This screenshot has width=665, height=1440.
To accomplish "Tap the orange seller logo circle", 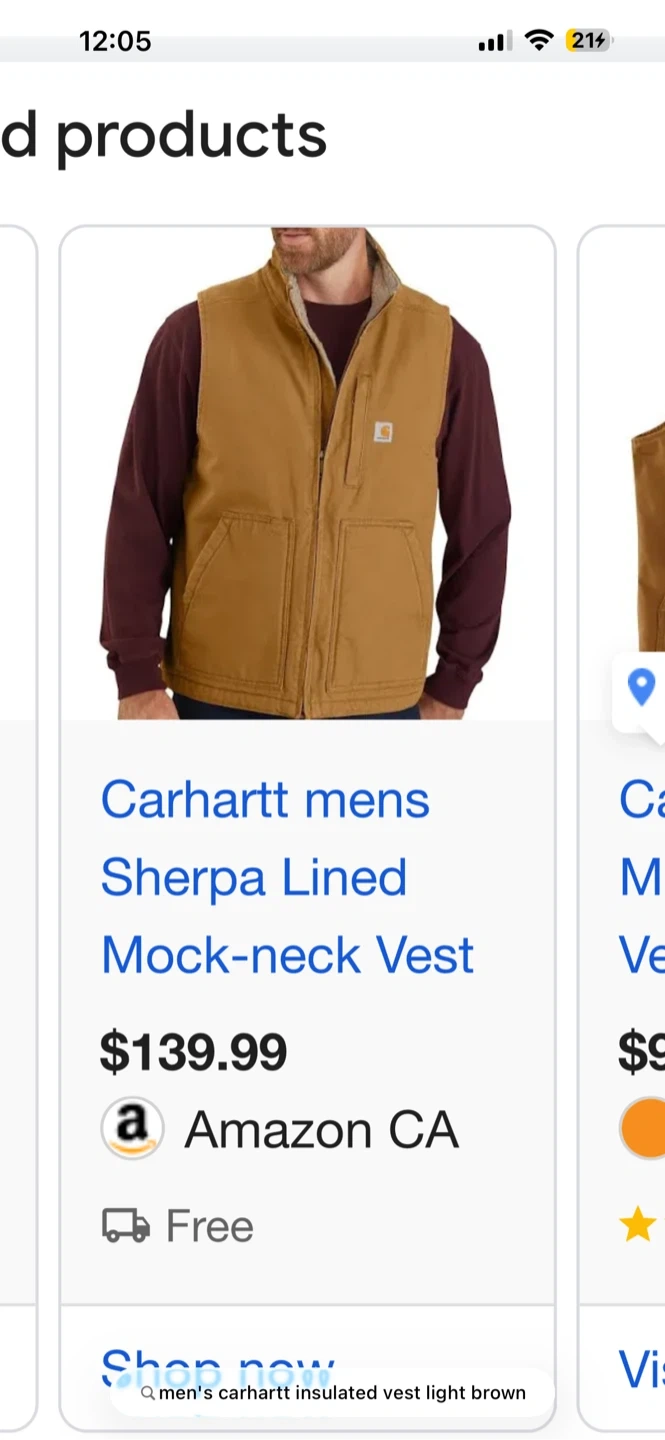I will (642, 1129).
